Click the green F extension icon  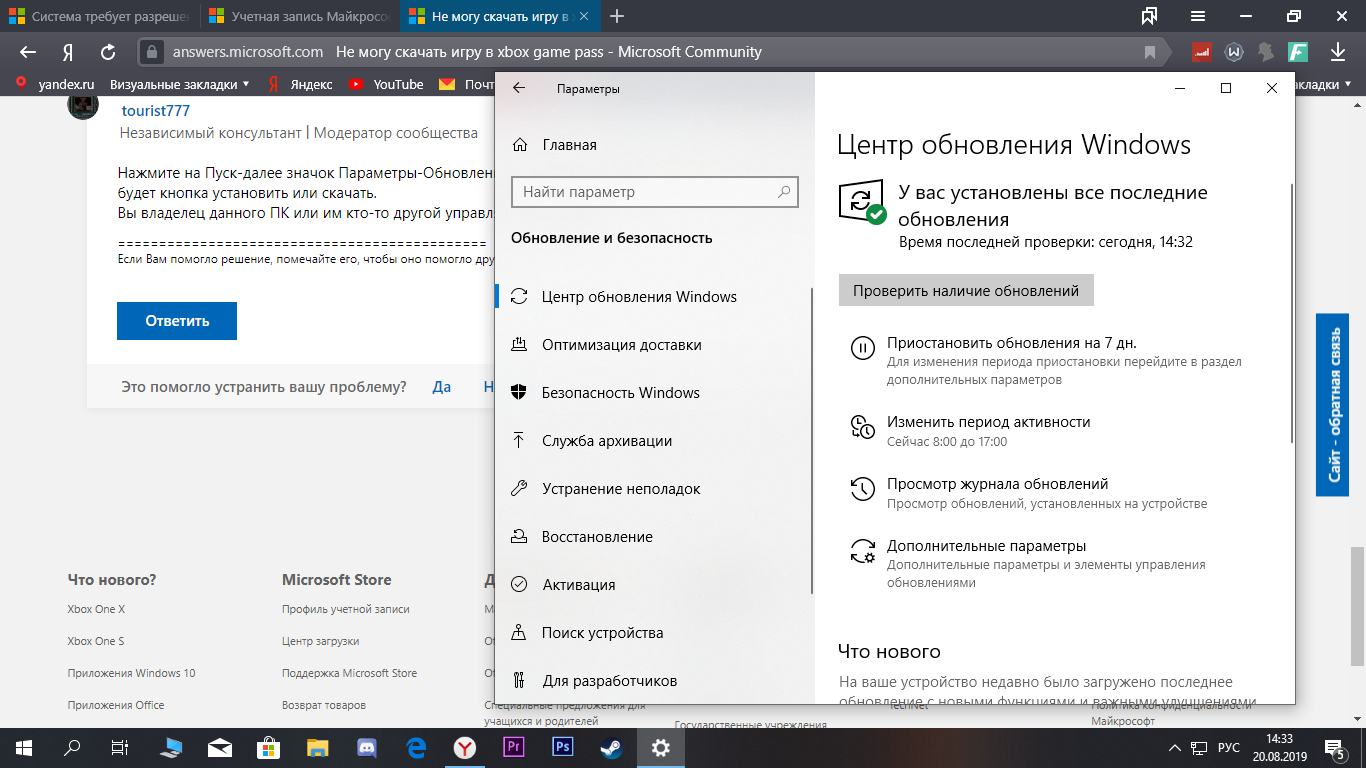pyautogui.click(x=1299, y=52)
